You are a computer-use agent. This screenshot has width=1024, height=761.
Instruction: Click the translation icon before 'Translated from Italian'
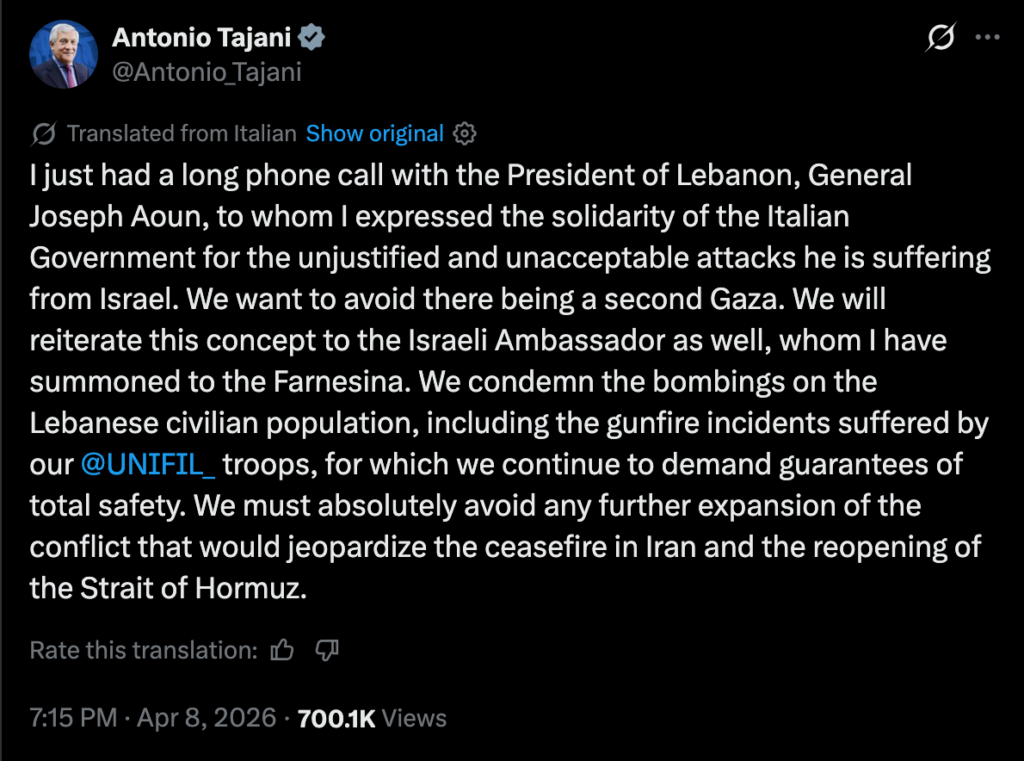44,134
